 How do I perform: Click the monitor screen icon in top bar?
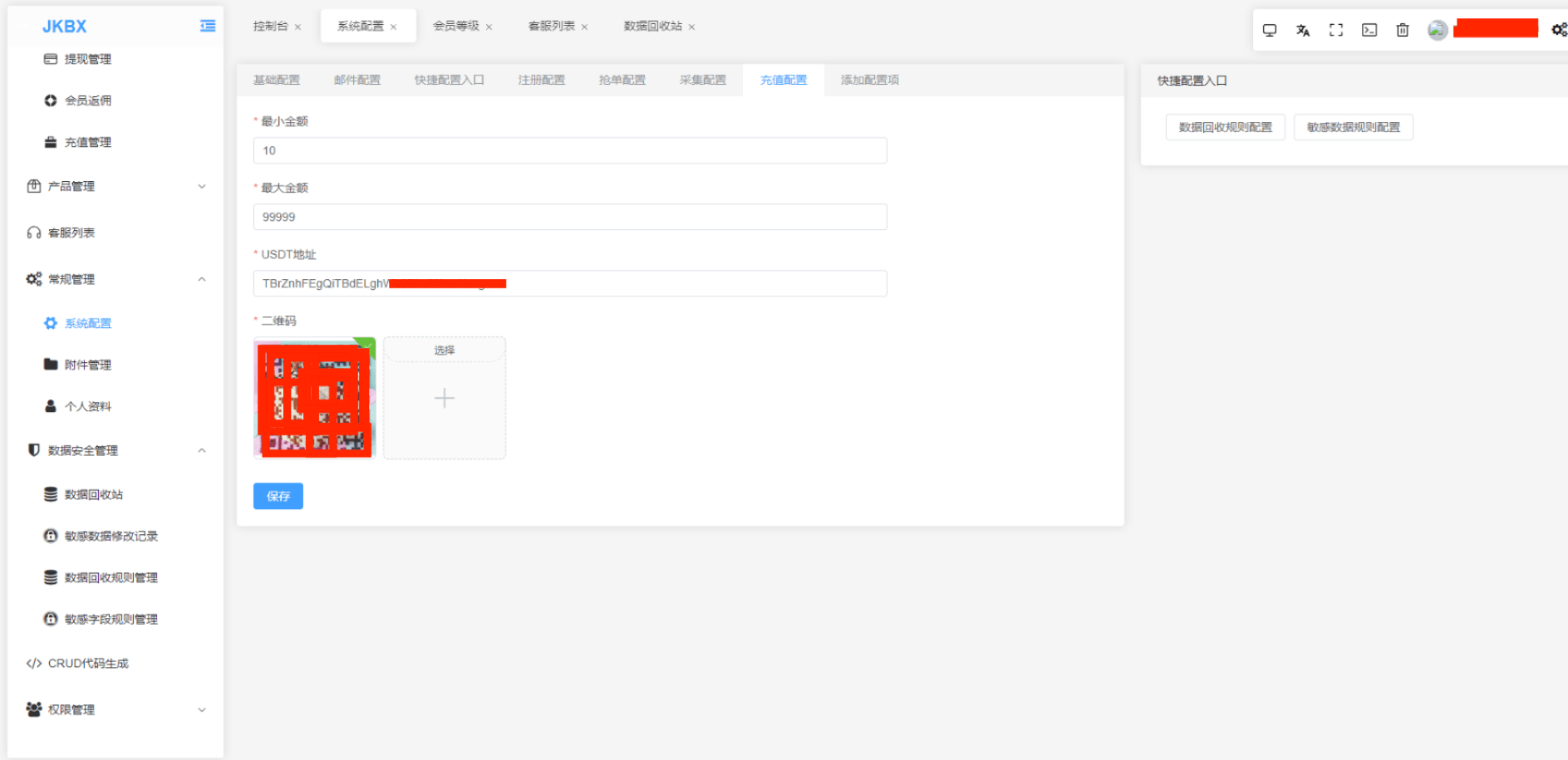pos(1270,30)
